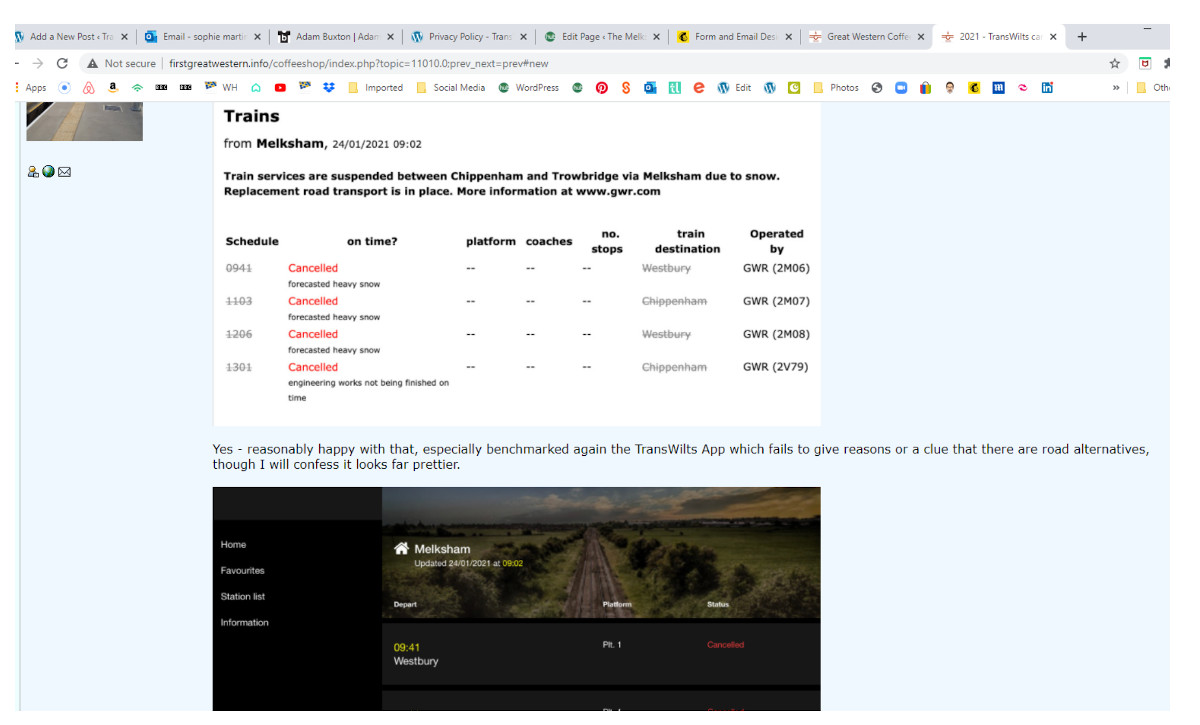Switch to the Adam Buxton tab
Image resolution: width=1200 pixels, height=725 pixels.
click(x=330, y=37)
